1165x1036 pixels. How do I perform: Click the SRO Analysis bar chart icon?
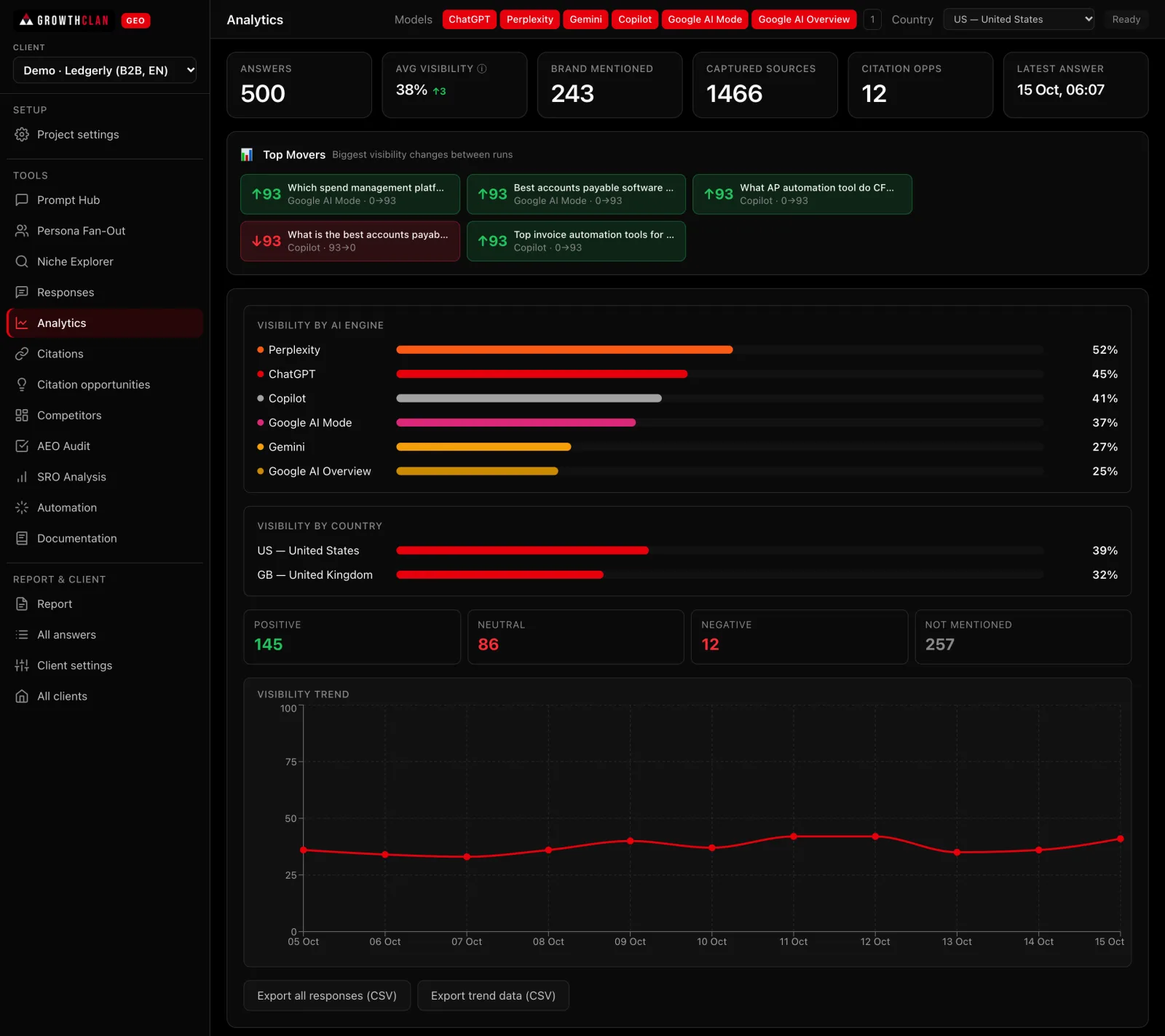(x=22, y=477)
